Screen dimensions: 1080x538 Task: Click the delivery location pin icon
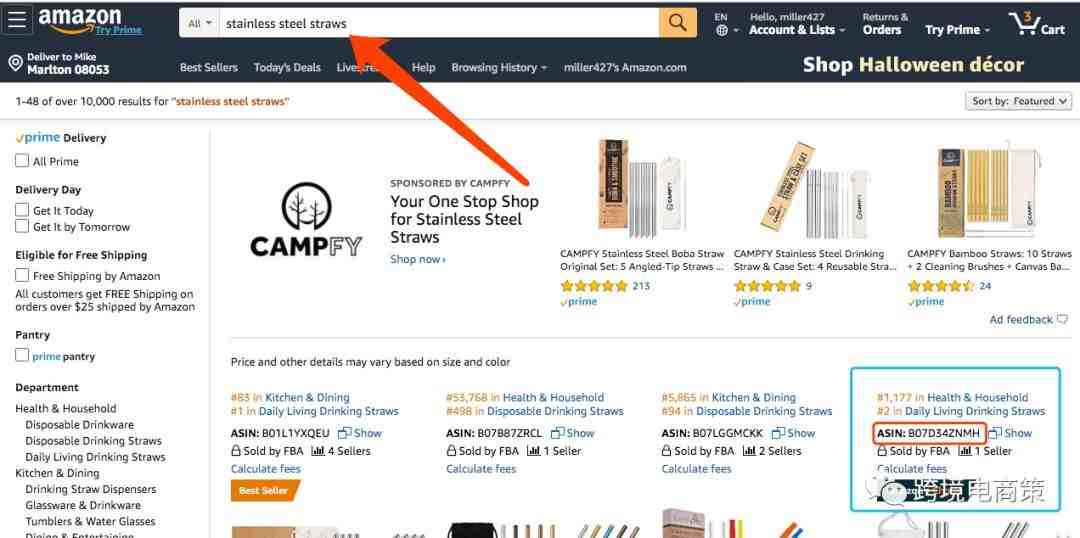(x=15, y=63)
